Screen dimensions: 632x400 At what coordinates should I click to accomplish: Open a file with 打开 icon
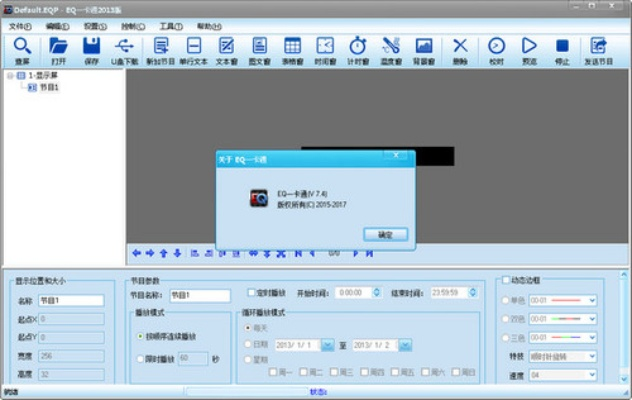[x=58, y=50]
